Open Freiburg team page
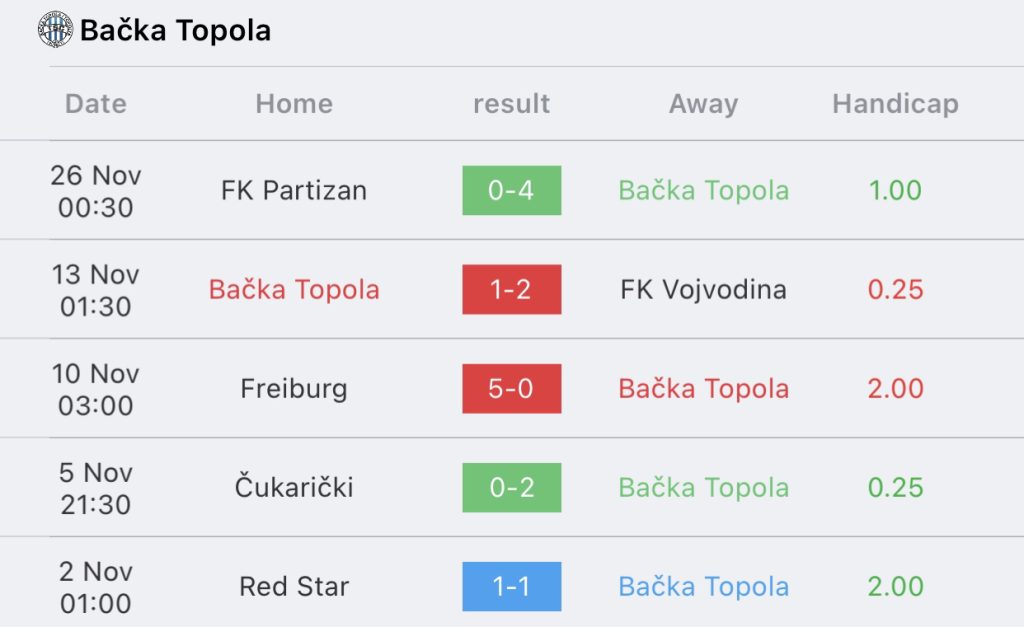 pos(294,389)
